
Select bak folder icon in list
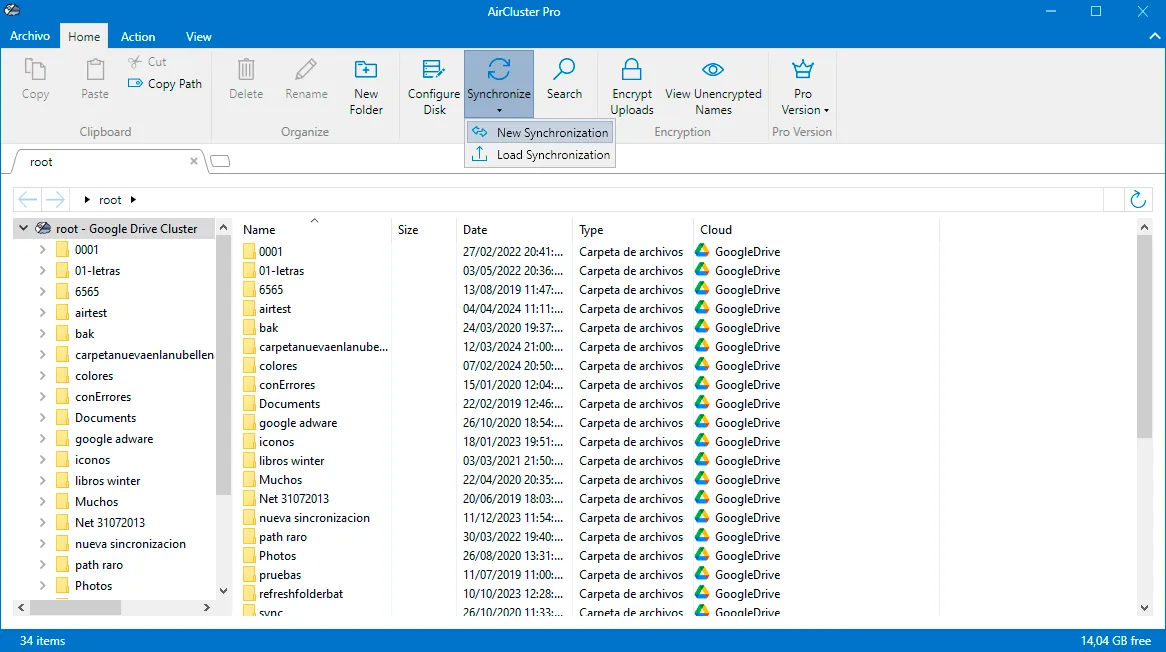(x=249, y=328)
